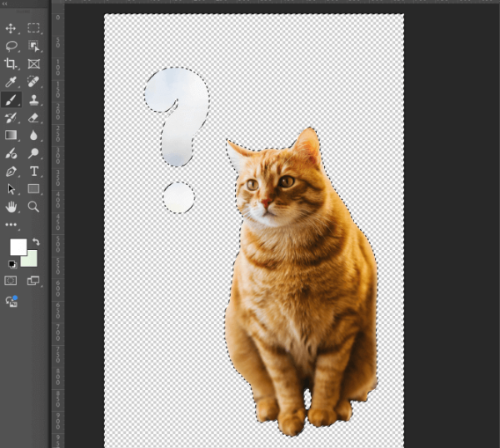
Task: Select the Clone Stamp tool
Action: (x=34, y=100)
